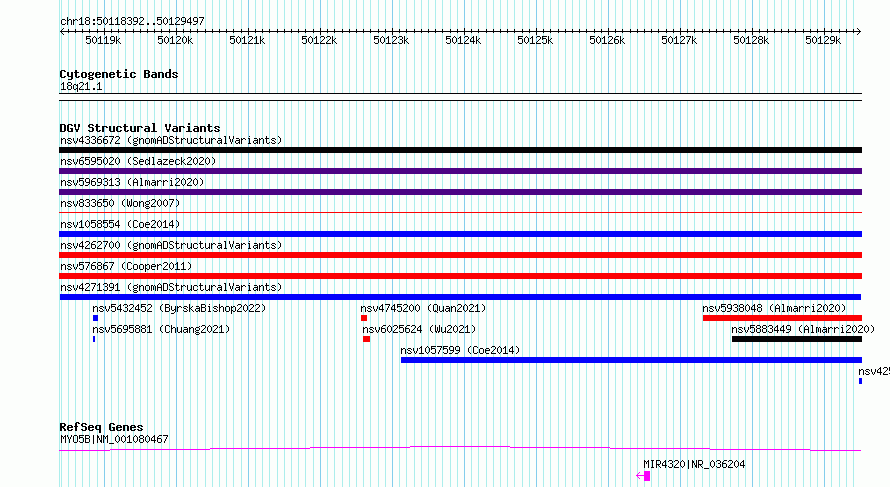This screenshot has width=890, height=487.
Task: Select variant label nsv833650 (Wong2007)
Action: [x=120, y=203]
